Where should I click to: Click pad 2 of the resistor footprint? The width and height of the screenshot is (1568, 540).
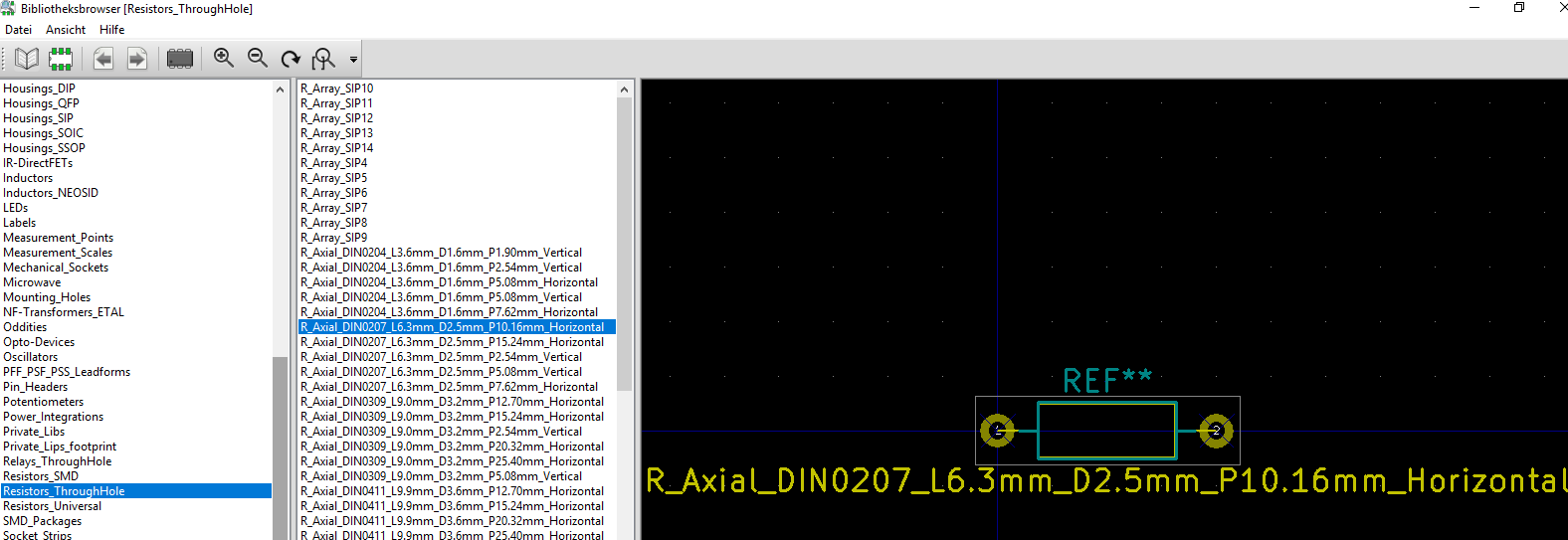[1216, 431]
